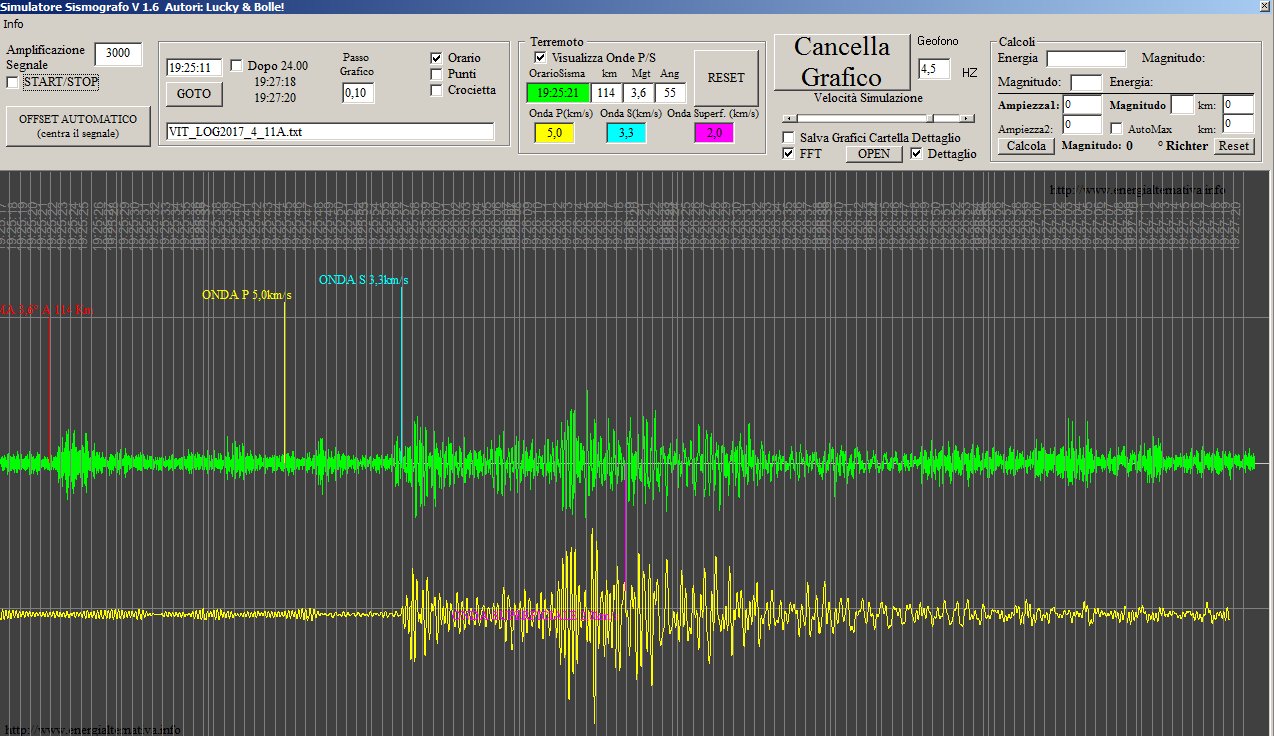Open the Info menu
1274x736 pixels.
tap(13, 23)
